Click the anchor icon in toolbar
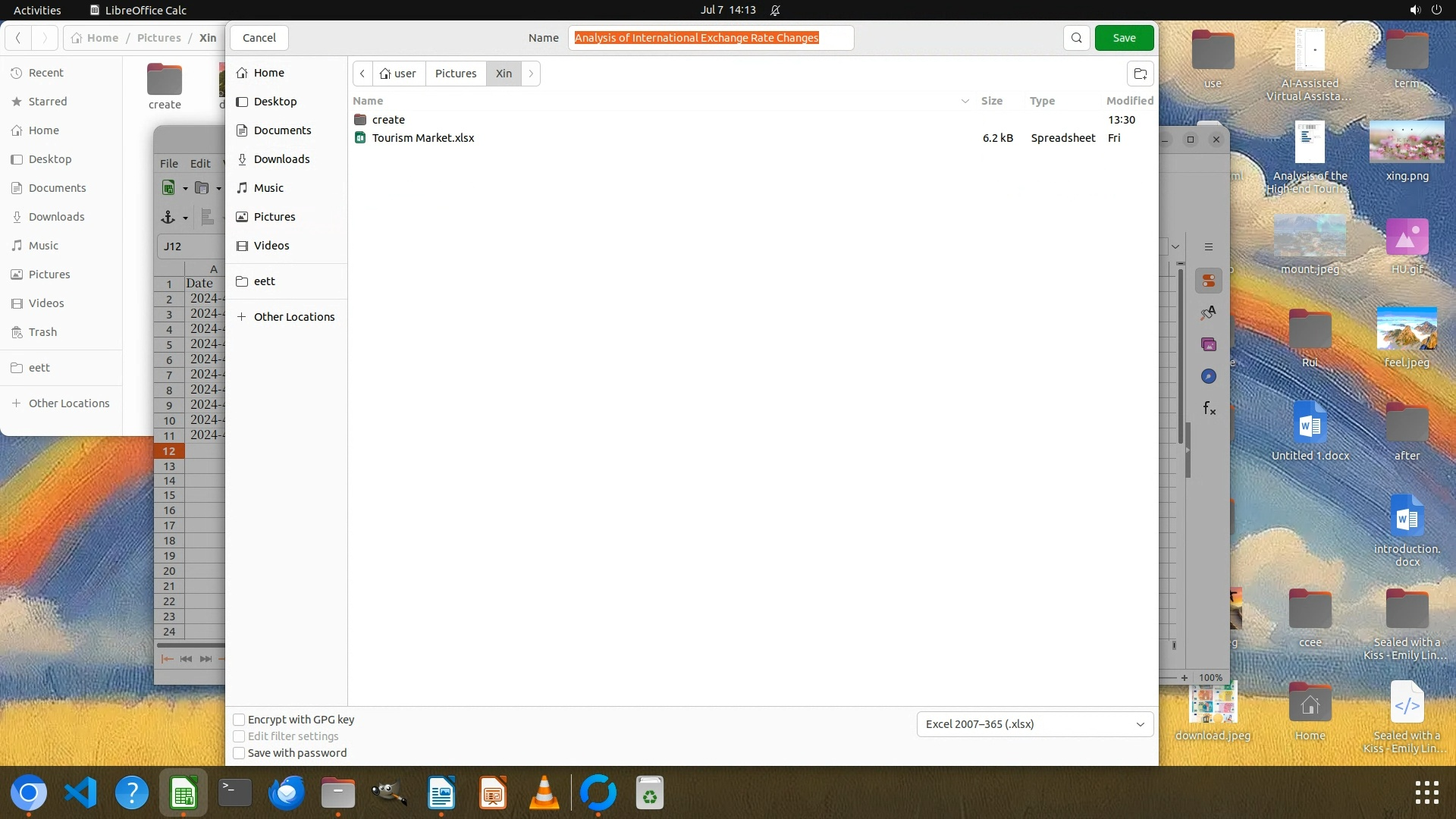This screenshot has height=819, width=1456. (x=168, y=218)
